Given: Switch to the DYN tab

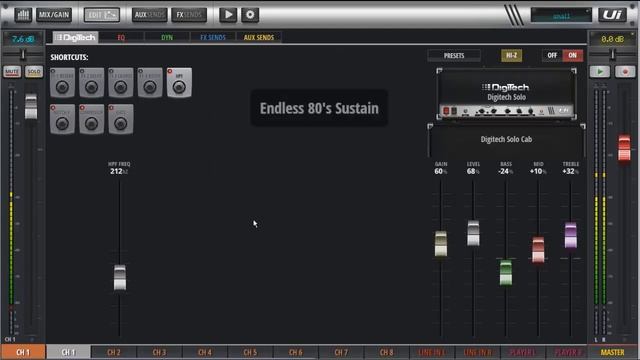Looking at the screenshot, I should 167,38.
